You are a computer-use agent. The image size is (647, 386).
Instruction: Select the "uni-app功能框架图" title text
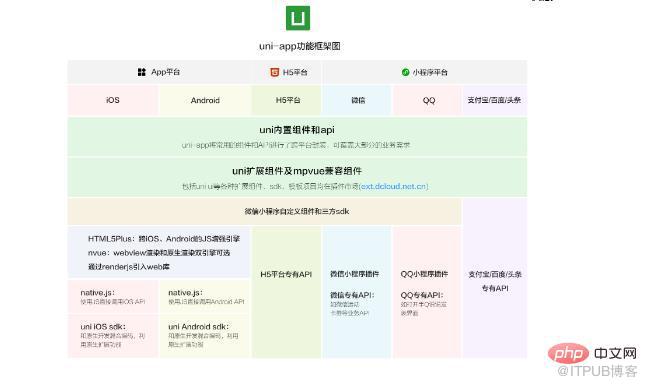point(300,46)
